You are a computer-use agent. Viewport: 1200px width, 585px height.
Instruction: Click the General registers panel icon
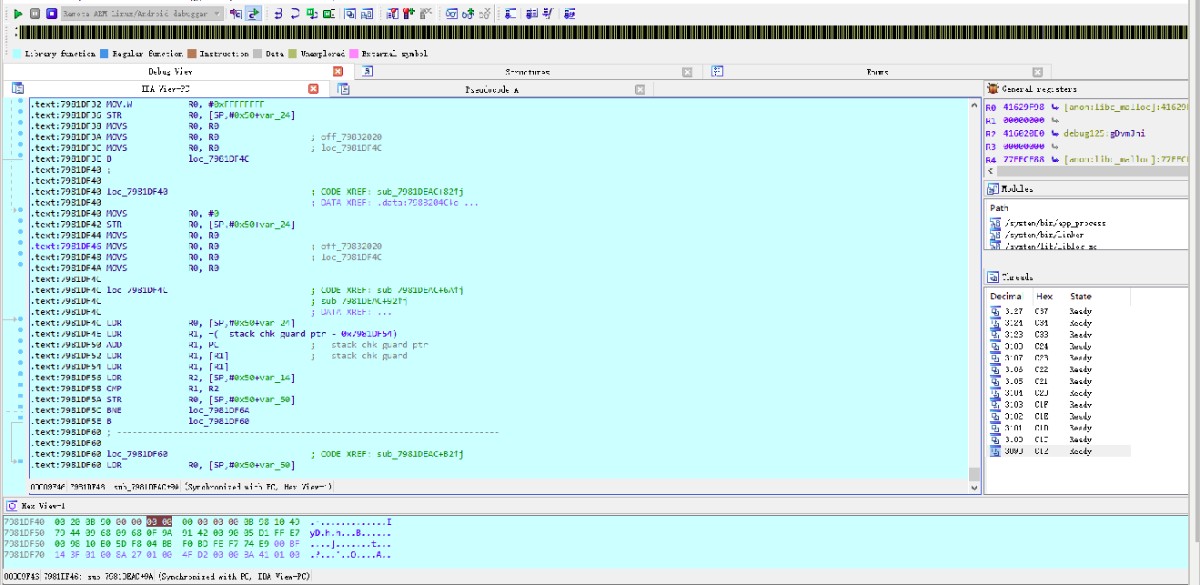pos(992,89)
